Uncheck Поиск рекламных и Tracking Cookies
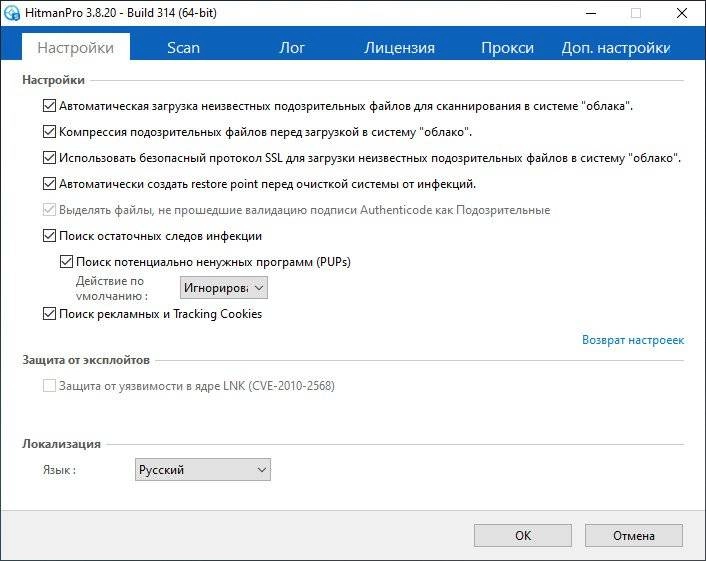Screen dimensions: 706x561 coord(49,314)
